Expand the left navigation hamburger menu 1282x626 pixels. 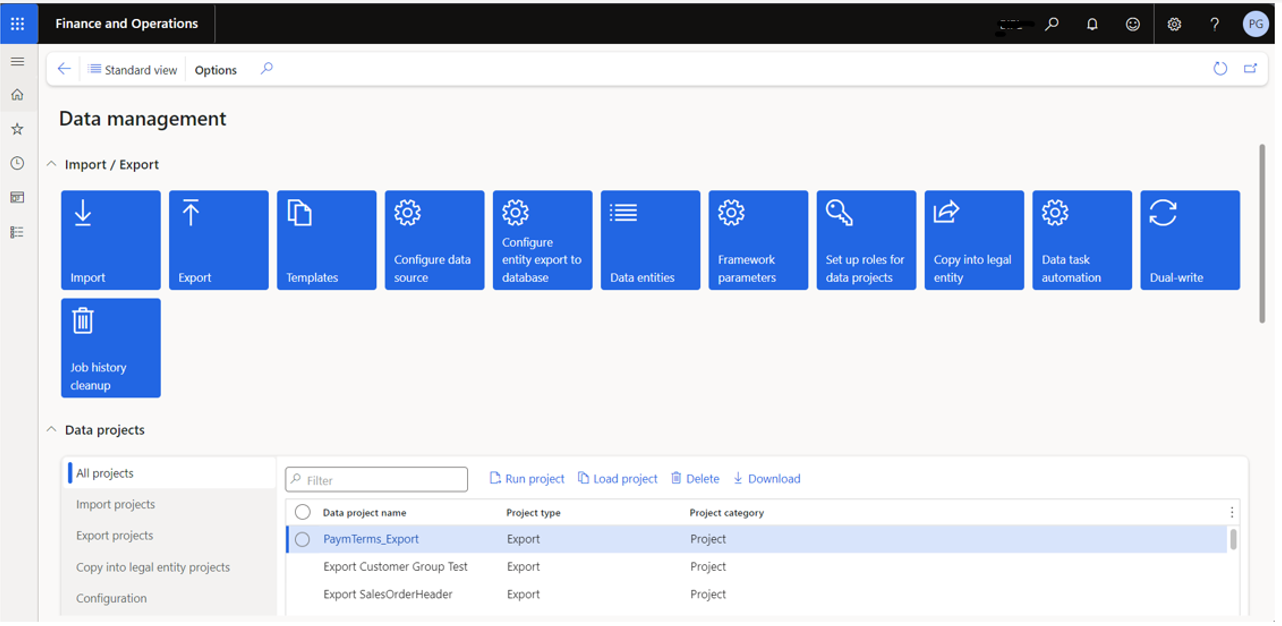point(17,62)
